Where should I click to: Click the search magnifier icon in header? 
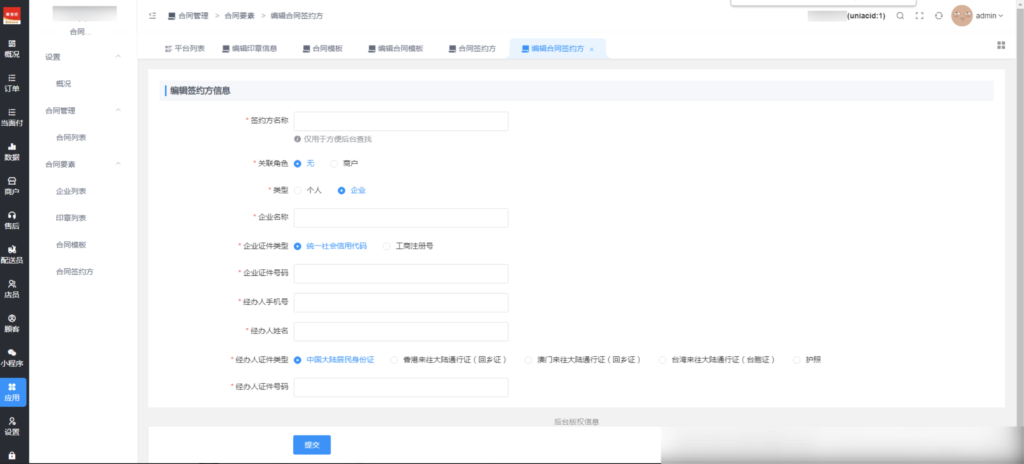[900, 16]
